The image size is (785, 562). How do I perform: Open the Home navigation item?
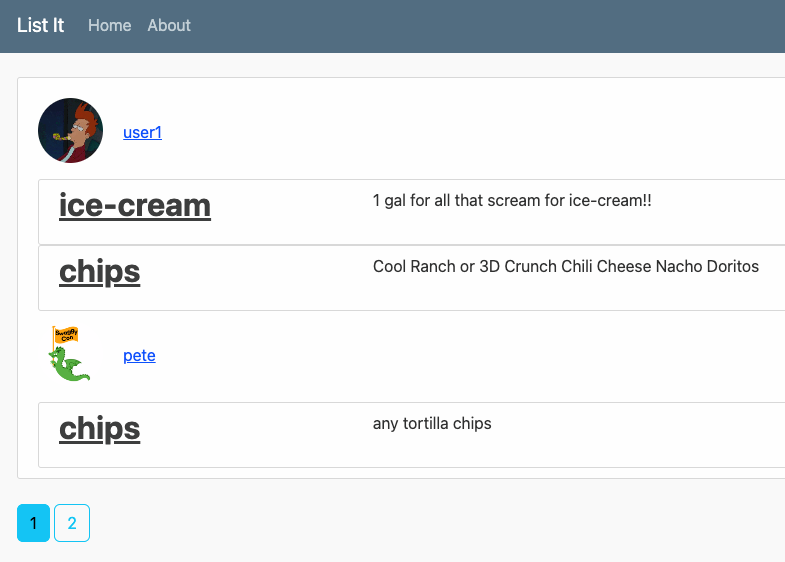pyautogui.click(x=110, y=26)
